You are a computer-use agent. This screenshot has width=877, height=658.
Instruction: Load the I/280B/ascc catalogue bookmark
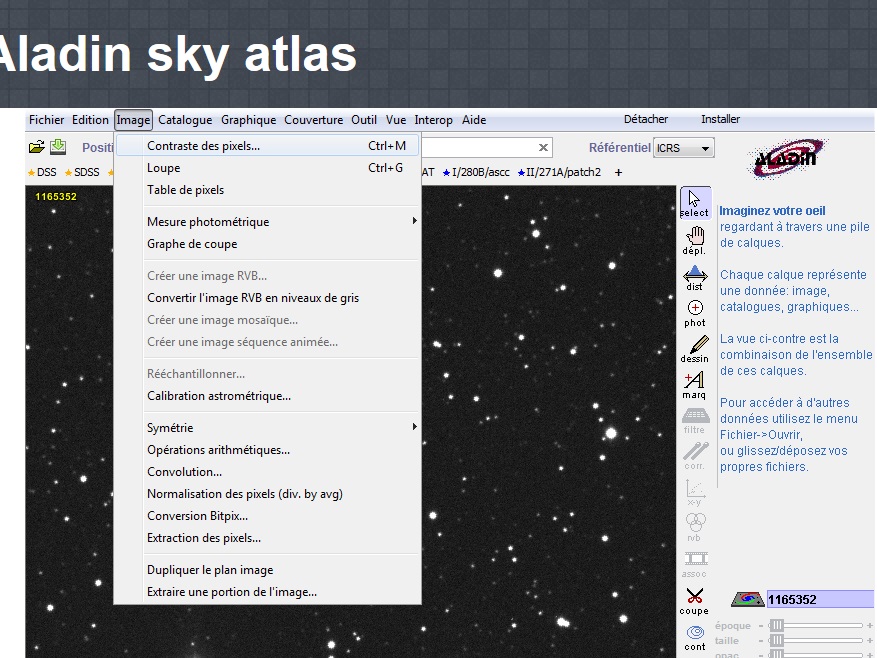coord(476,172)
